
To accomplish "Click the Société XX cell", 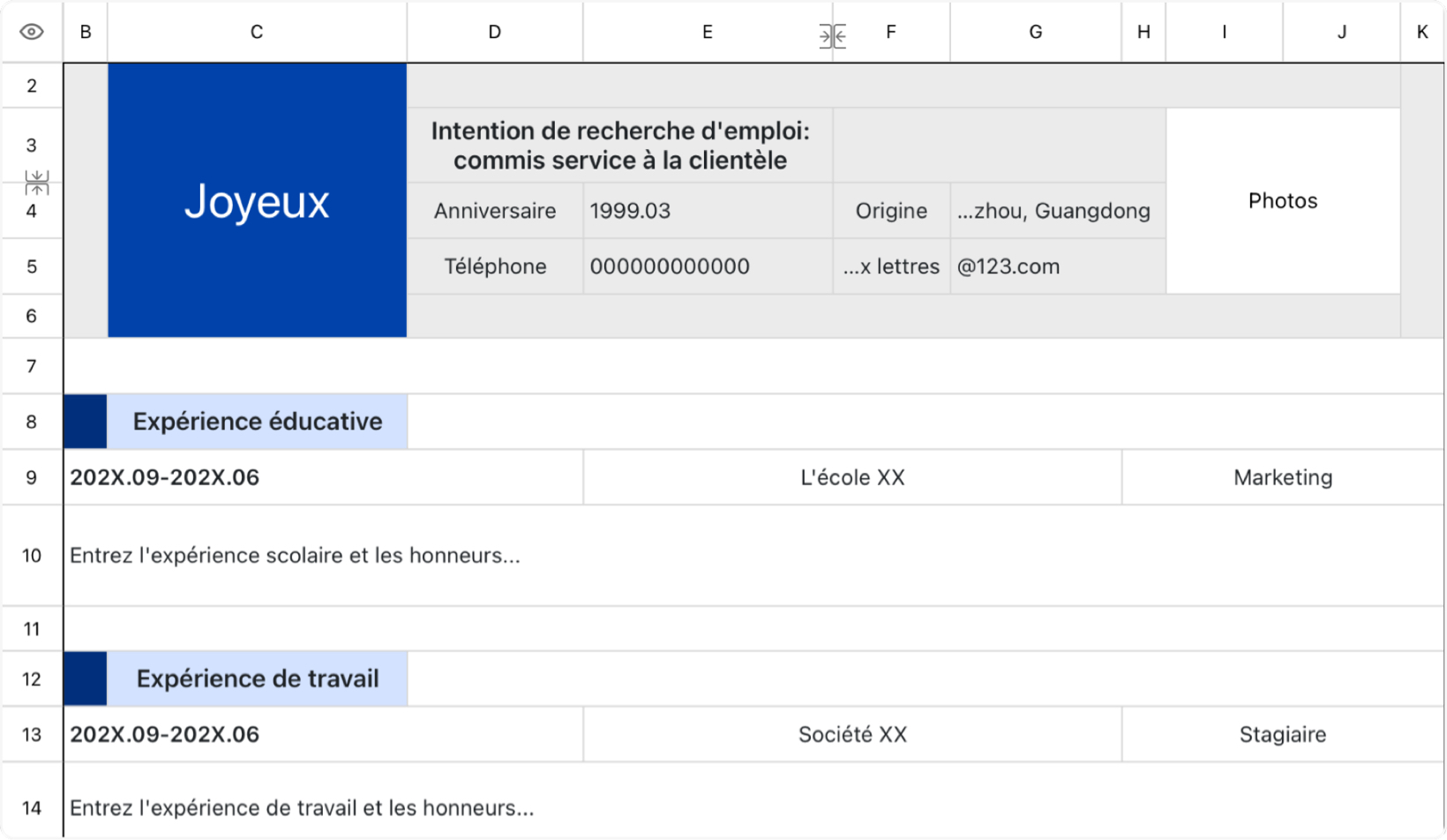I will tap(852, 734).
